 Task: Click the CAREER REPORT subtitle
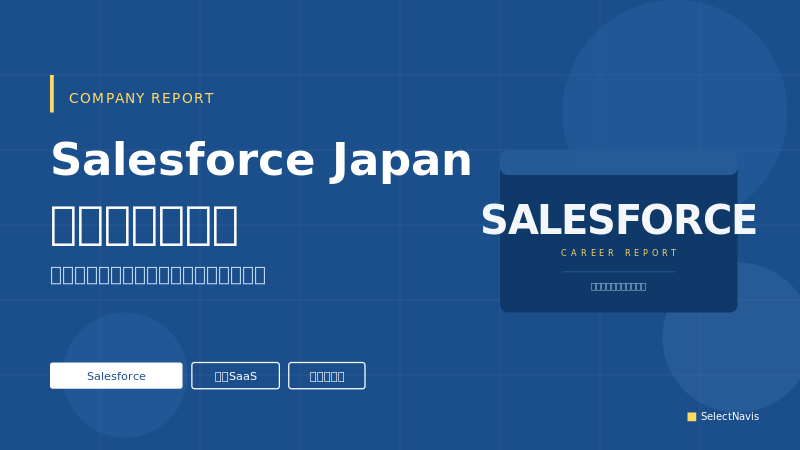618,253
